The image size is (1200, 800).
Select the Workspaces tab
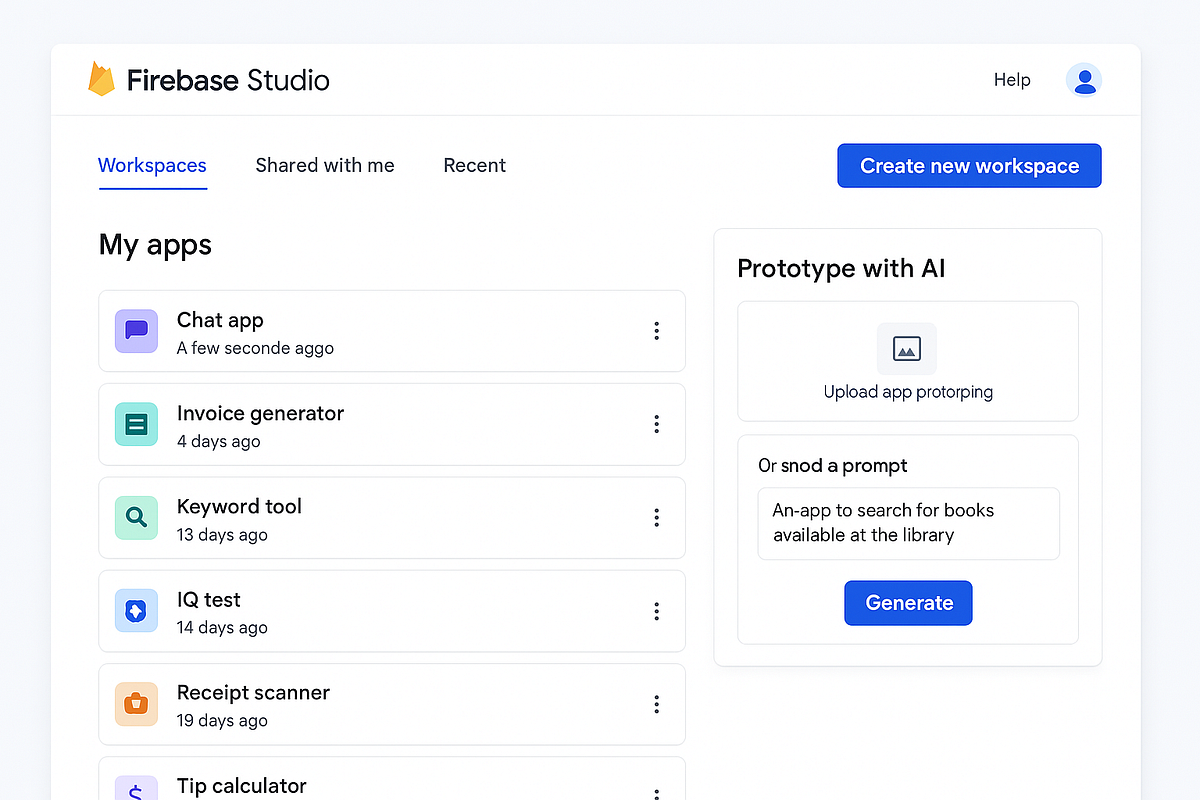coord(152,165)
